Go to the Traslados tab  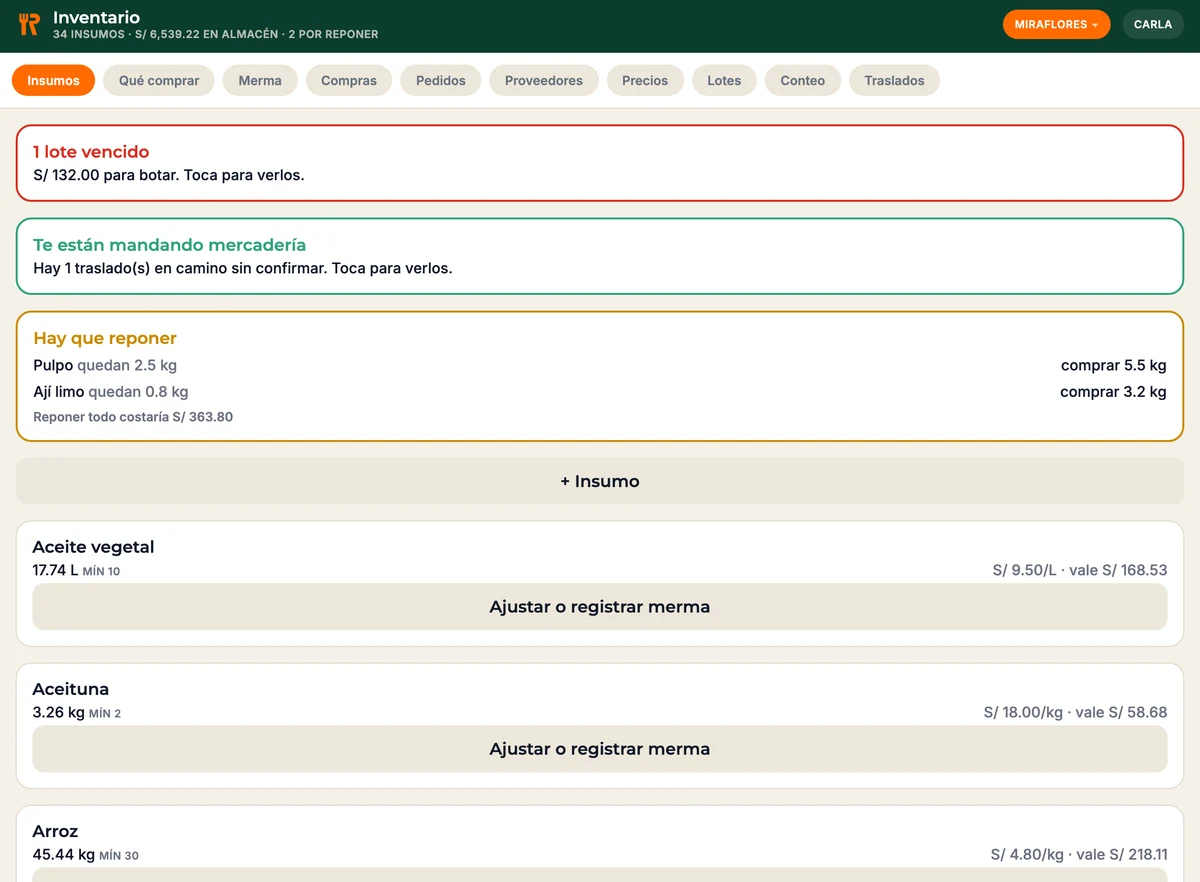(x=894, y=81)
